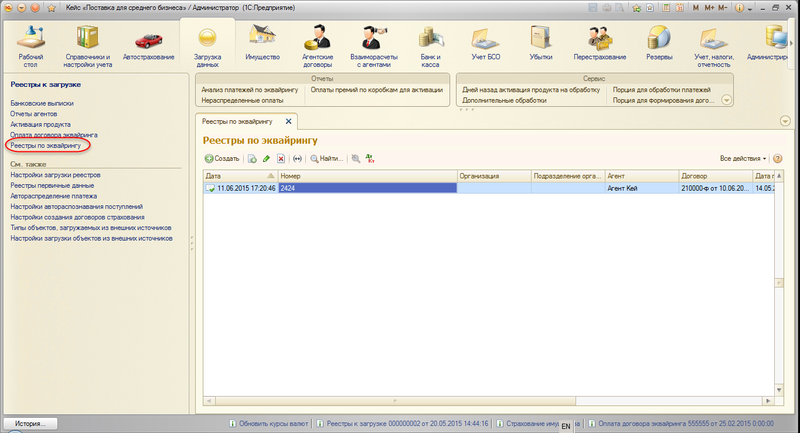Open the Все действия dropdown
Viewport: 800px width, 433px height.
point(743,159)
